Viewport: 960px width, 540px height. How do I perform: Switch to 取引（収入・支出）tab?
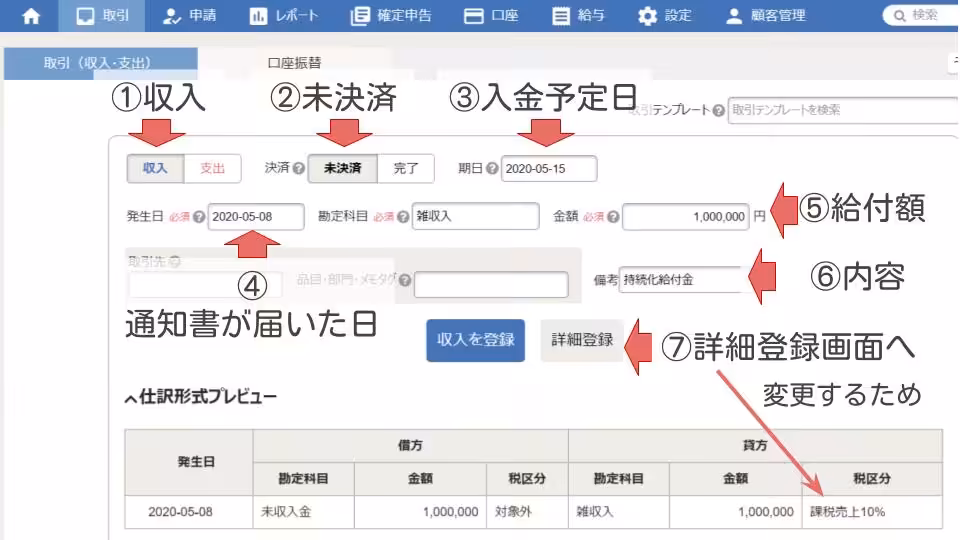(100, 63)
